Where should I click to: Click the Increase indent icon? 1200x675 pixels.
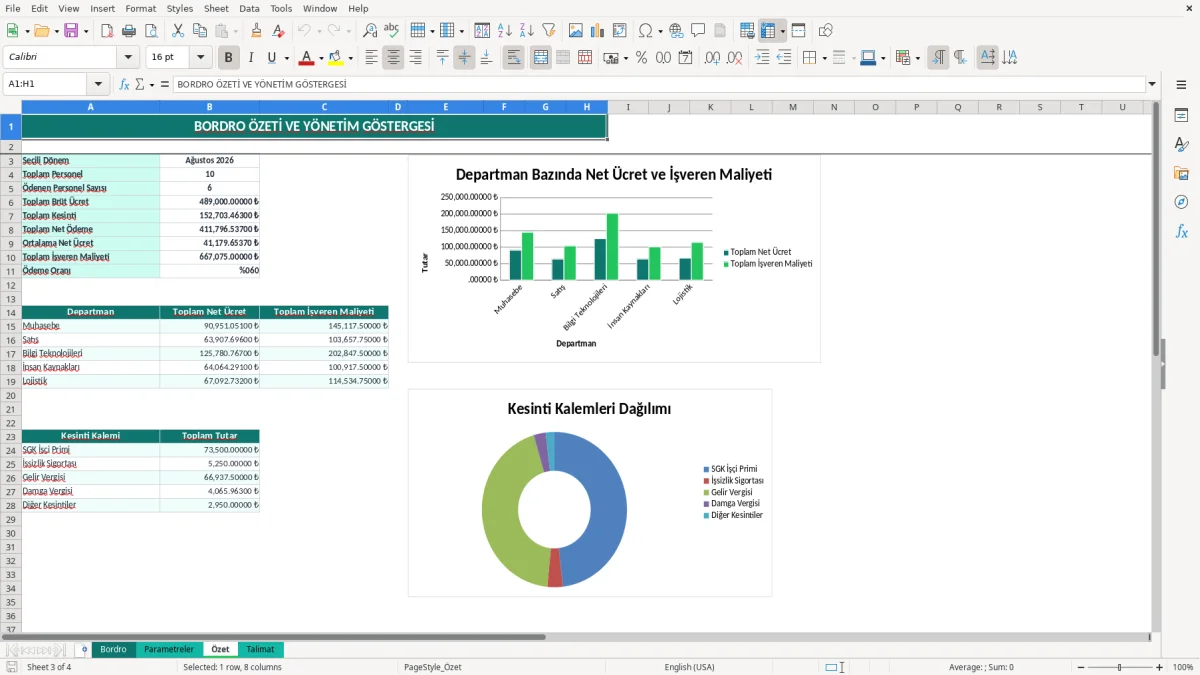point(761,58)
